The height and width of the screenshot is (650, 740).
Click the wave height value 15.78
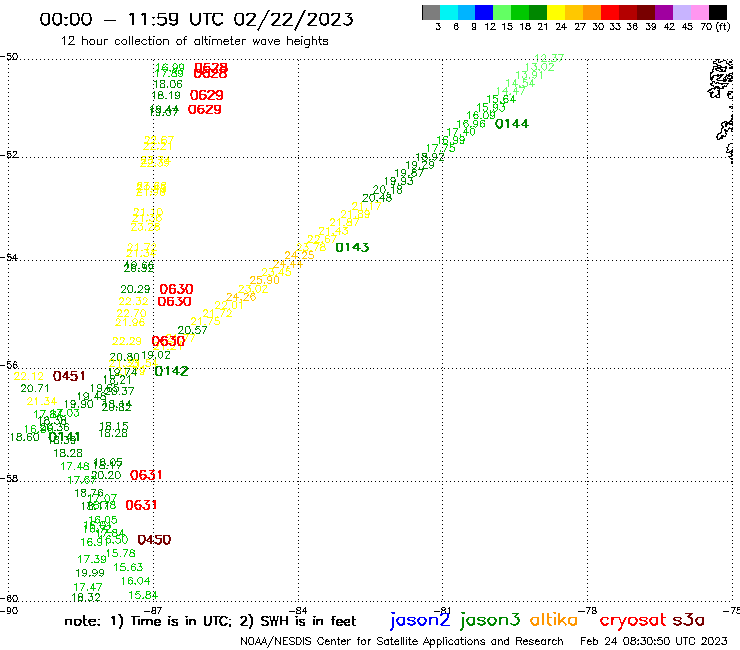point(120,553)
